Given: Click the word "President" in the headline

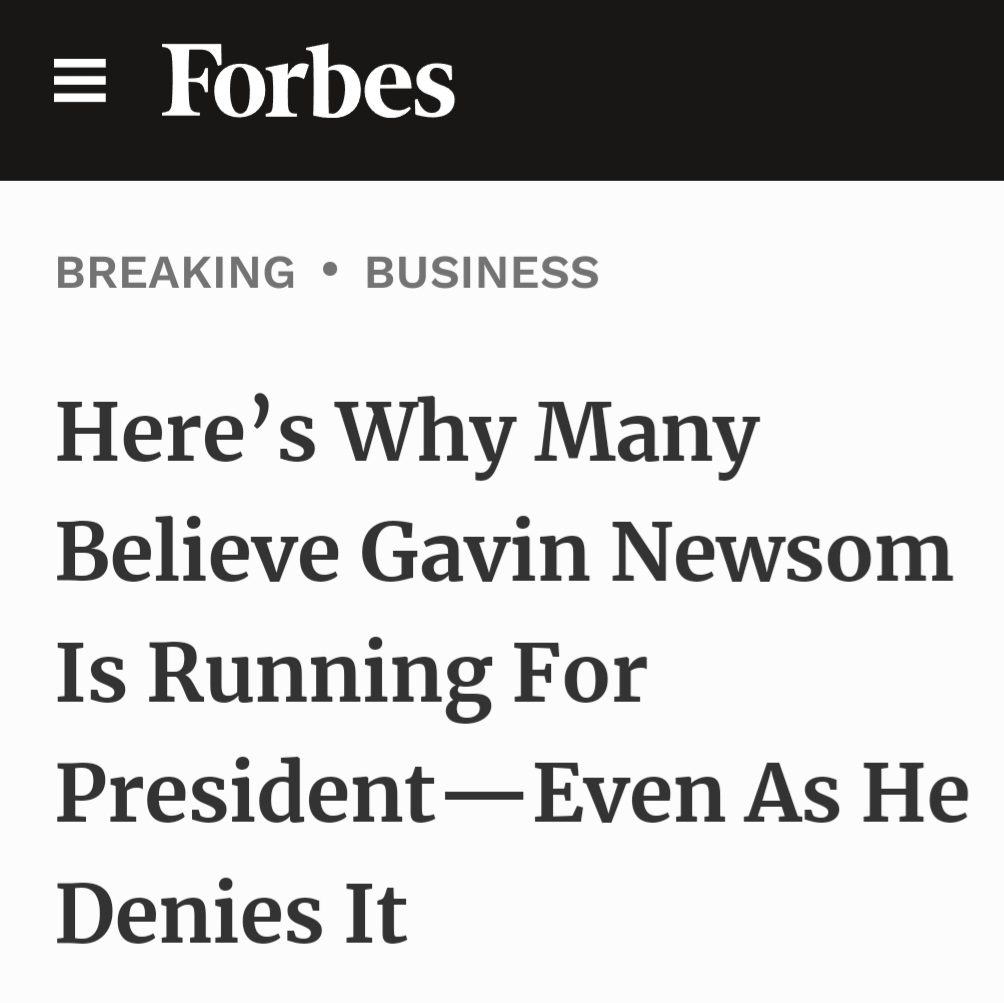Looking at the screenshot, I should coord(246,793).
